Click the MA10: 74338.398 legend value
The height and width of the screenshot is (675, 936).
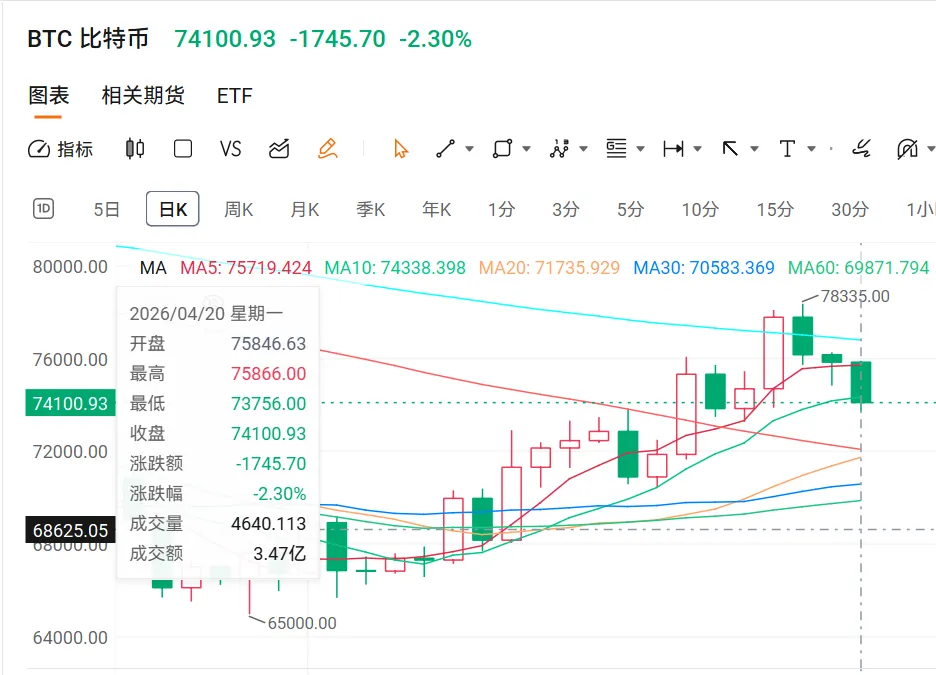pyautogui.click(x=395, y=268)
